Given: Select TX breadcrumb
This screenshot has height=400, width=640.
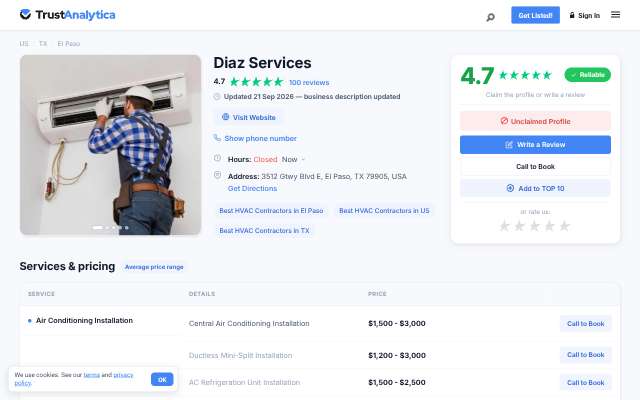Looking at the screenshot, I should pos(43,44).
